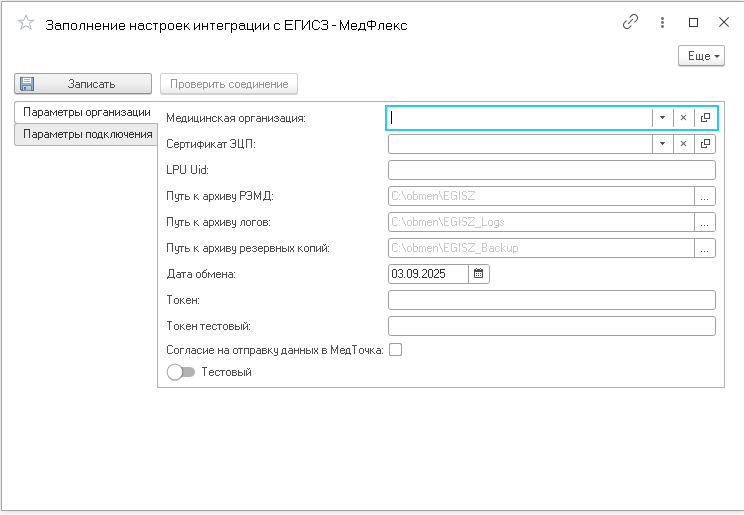744x515 pixels.
Task: Switch to Параметры подключения tab
Action: tap(87, 134)
